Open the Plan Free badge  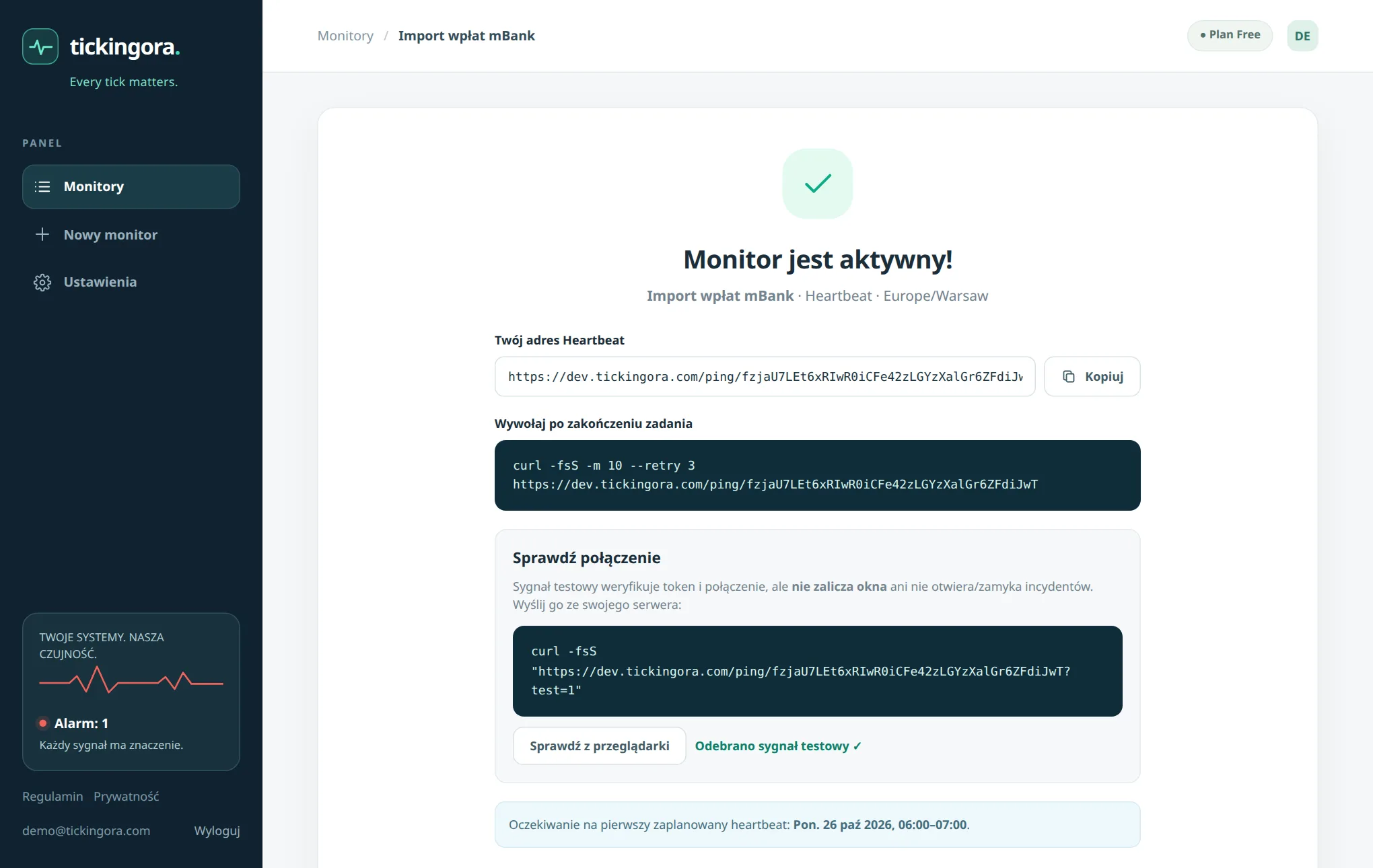pyautogui.click(x=1230, y=35)
